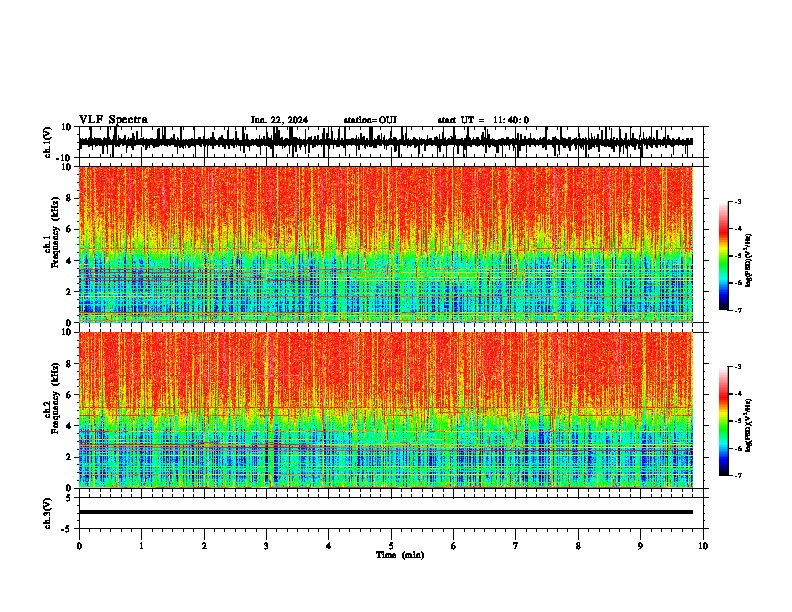
Task: Click the "station=OUJ" header label
Action: [x=370, y=120]
